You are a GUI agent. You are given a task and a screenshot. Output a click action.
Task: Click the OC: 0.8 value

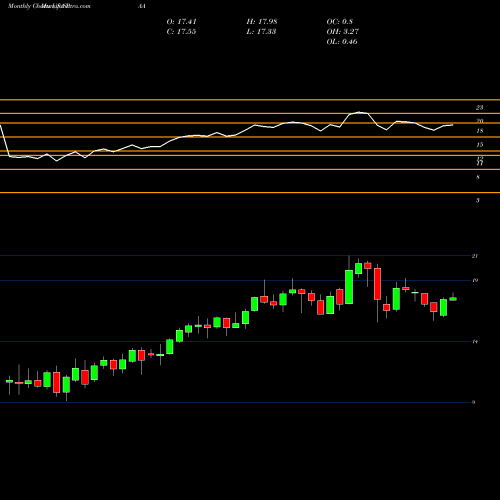(340, 22)
